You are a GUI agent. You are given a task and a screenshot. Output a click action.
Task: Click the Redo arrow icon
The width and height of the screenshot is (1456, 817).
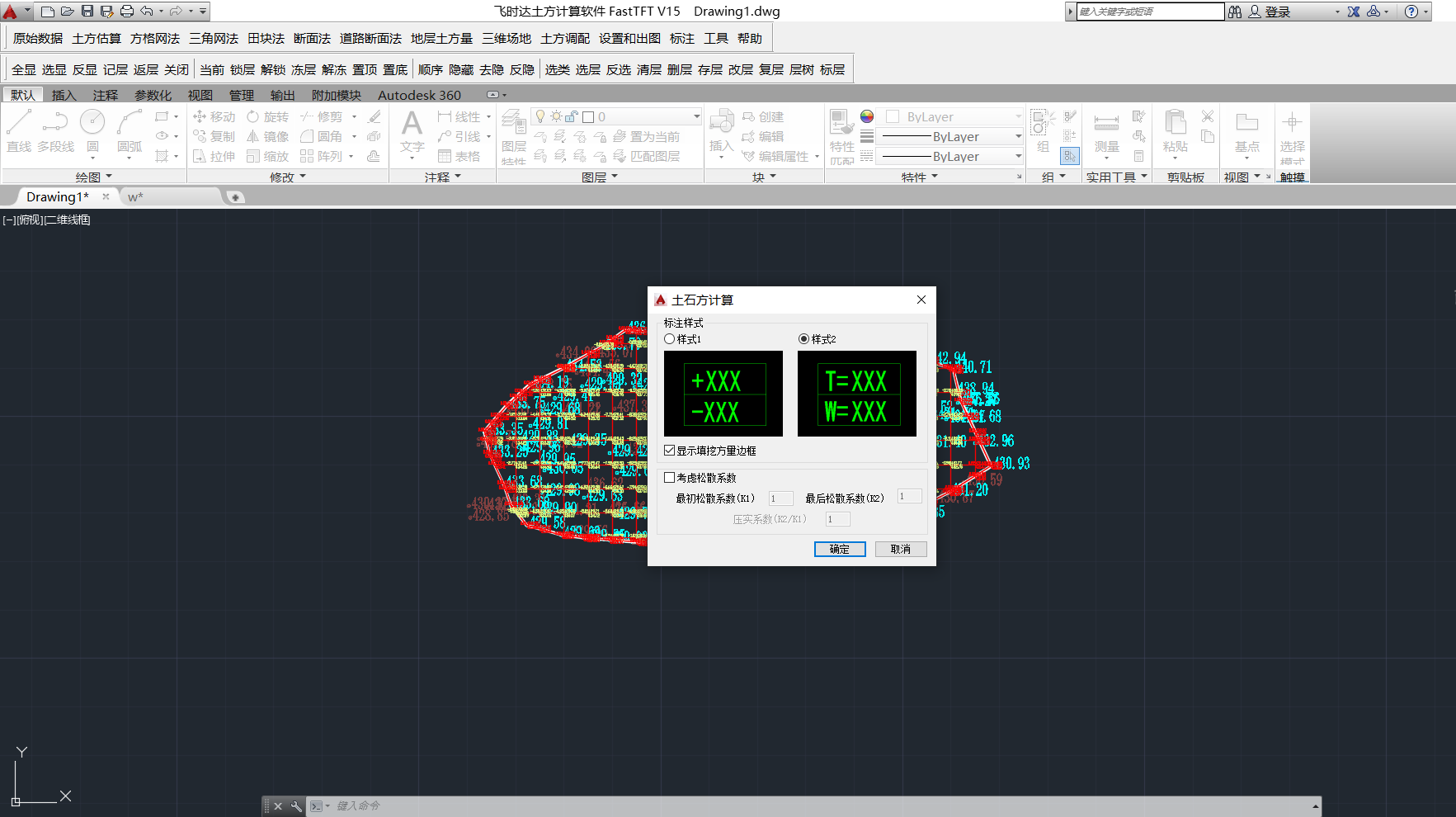coord(175,12)
